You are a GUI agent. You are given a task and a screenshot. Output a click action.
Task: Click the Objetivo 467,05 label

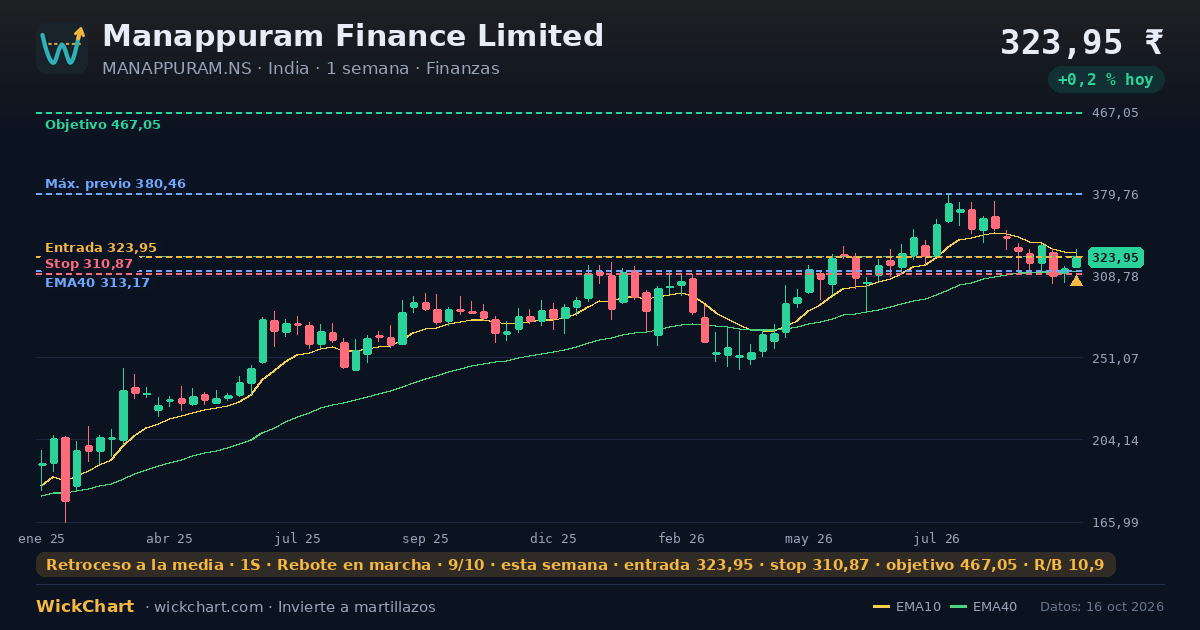(x=102, y=125)
